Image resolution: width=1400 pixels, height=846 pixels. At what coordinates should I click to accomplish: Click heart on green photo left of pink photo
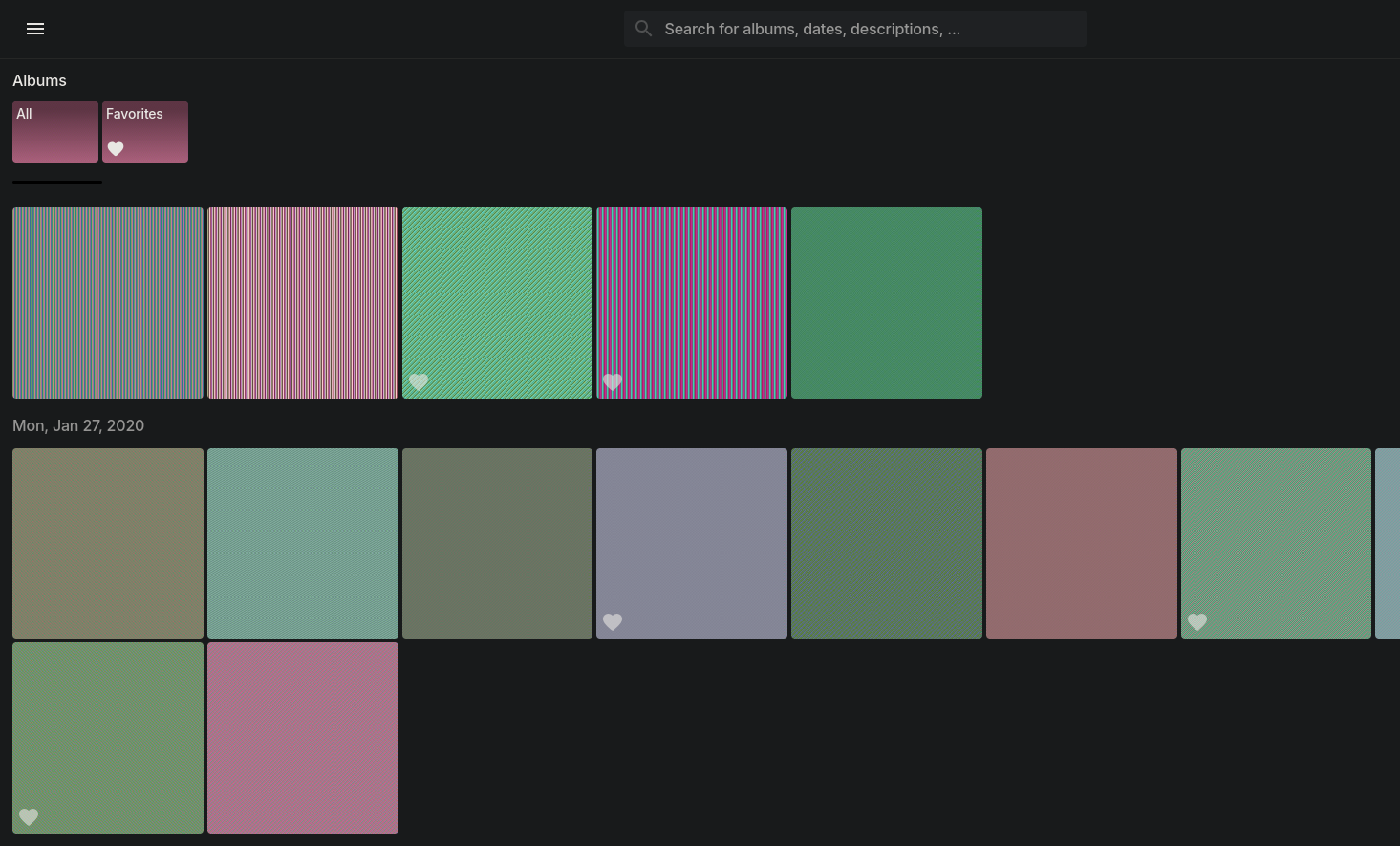coord(29,817)
